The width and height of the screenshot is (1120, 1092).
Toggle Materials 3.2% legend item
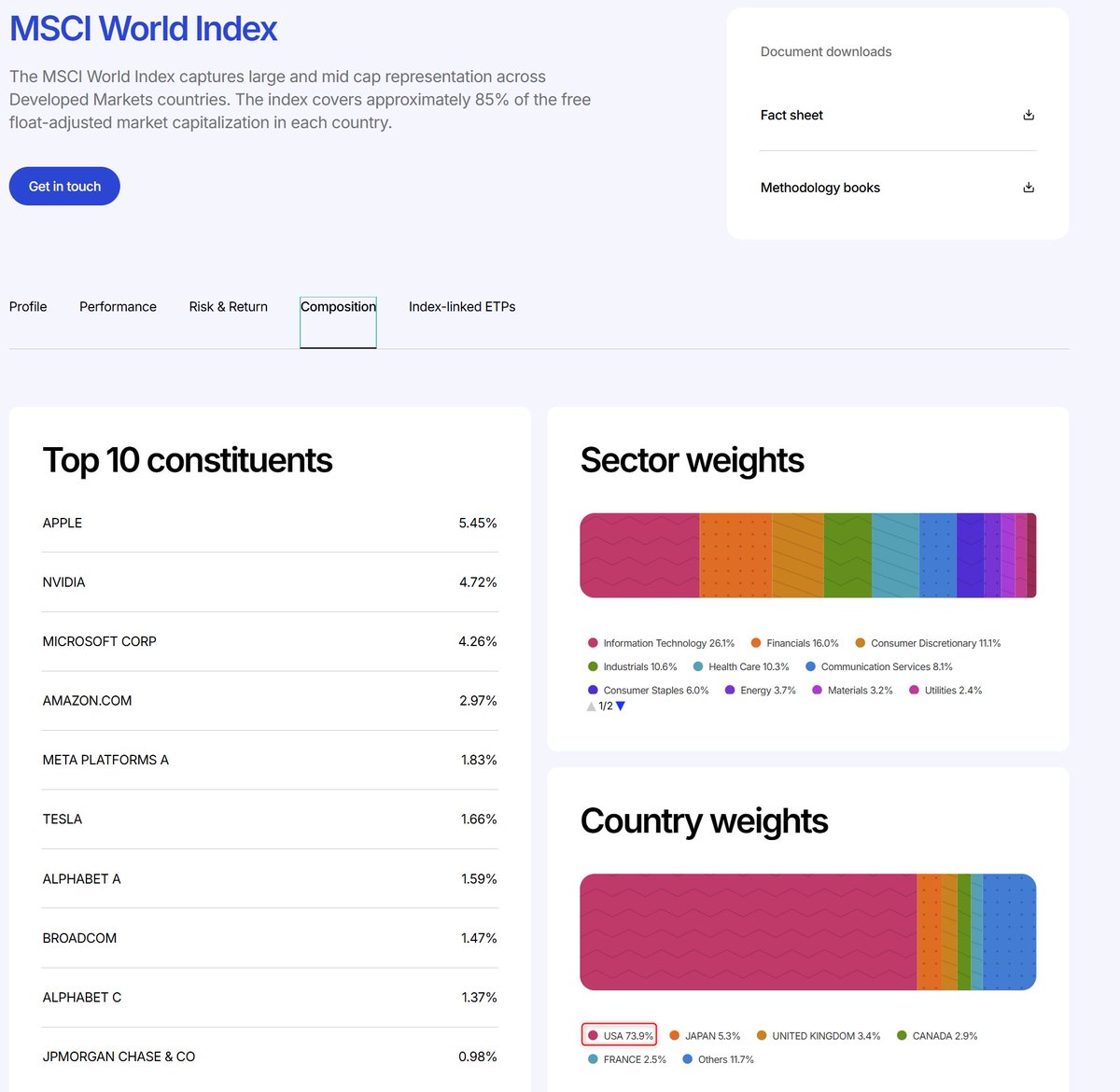[852, 691]
